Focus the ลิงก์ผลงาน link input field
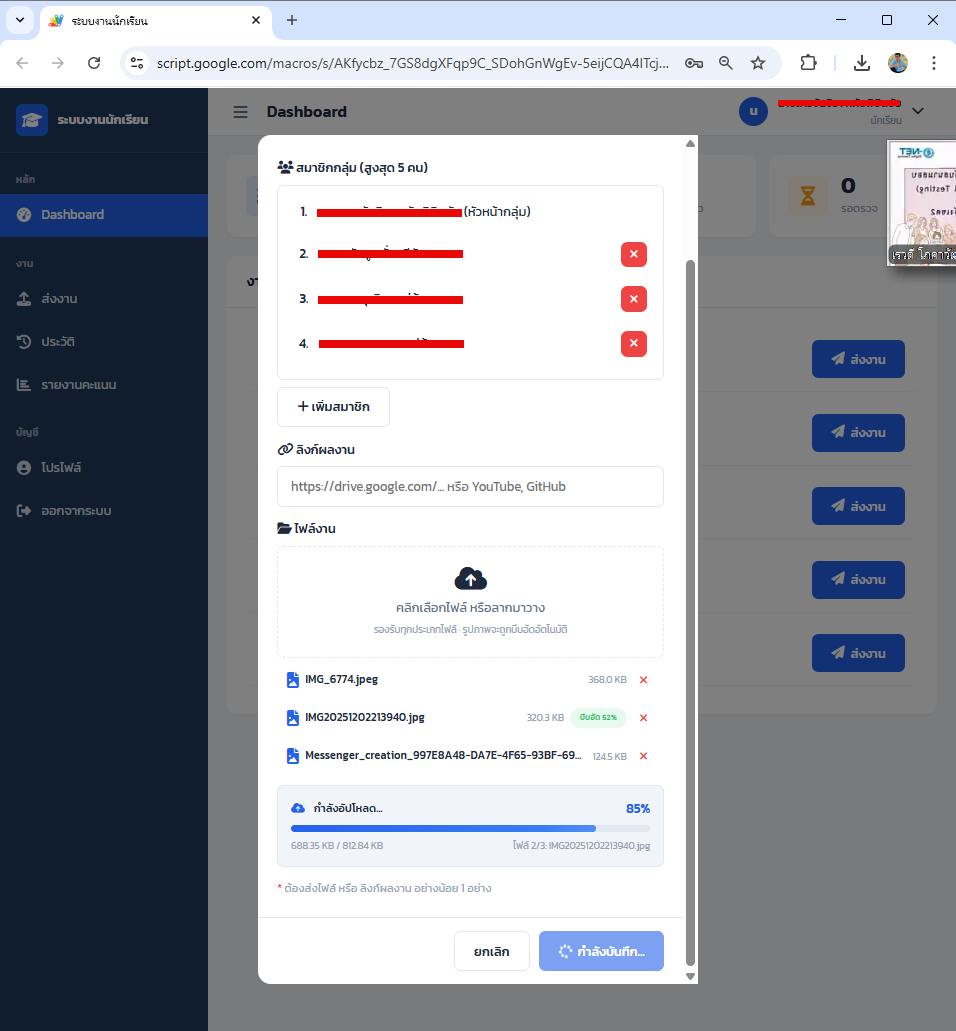This screenshot has height=1031, width=956. 470,487
